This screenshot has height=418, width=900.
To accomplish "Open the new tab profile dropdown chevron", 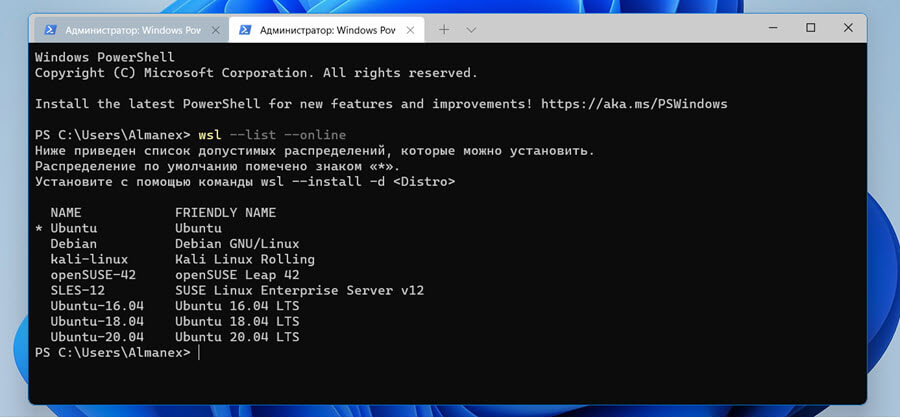I will pos(471,30).
